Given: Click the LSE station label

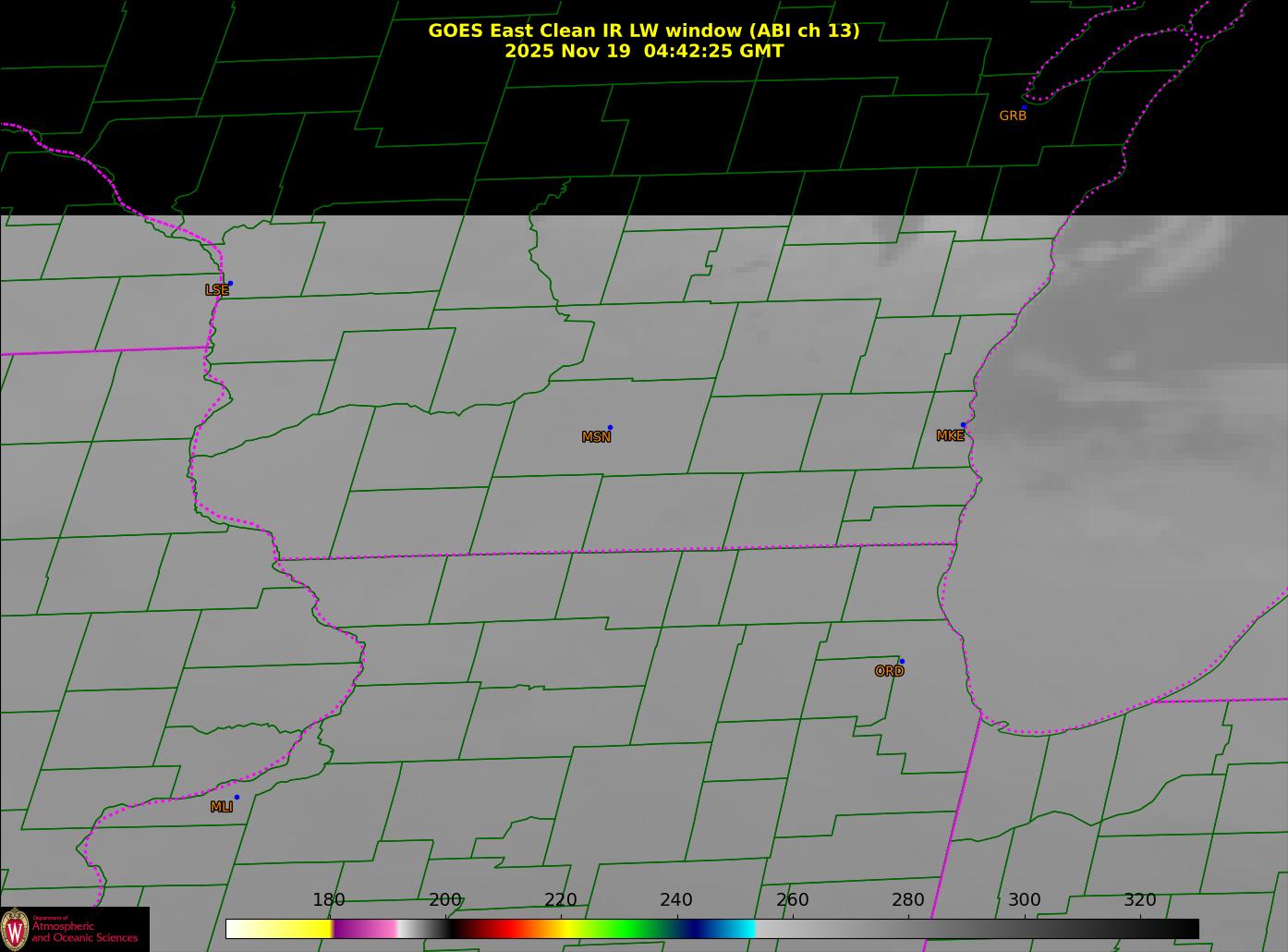Looking at the screenshot, I should click(217, 290).
